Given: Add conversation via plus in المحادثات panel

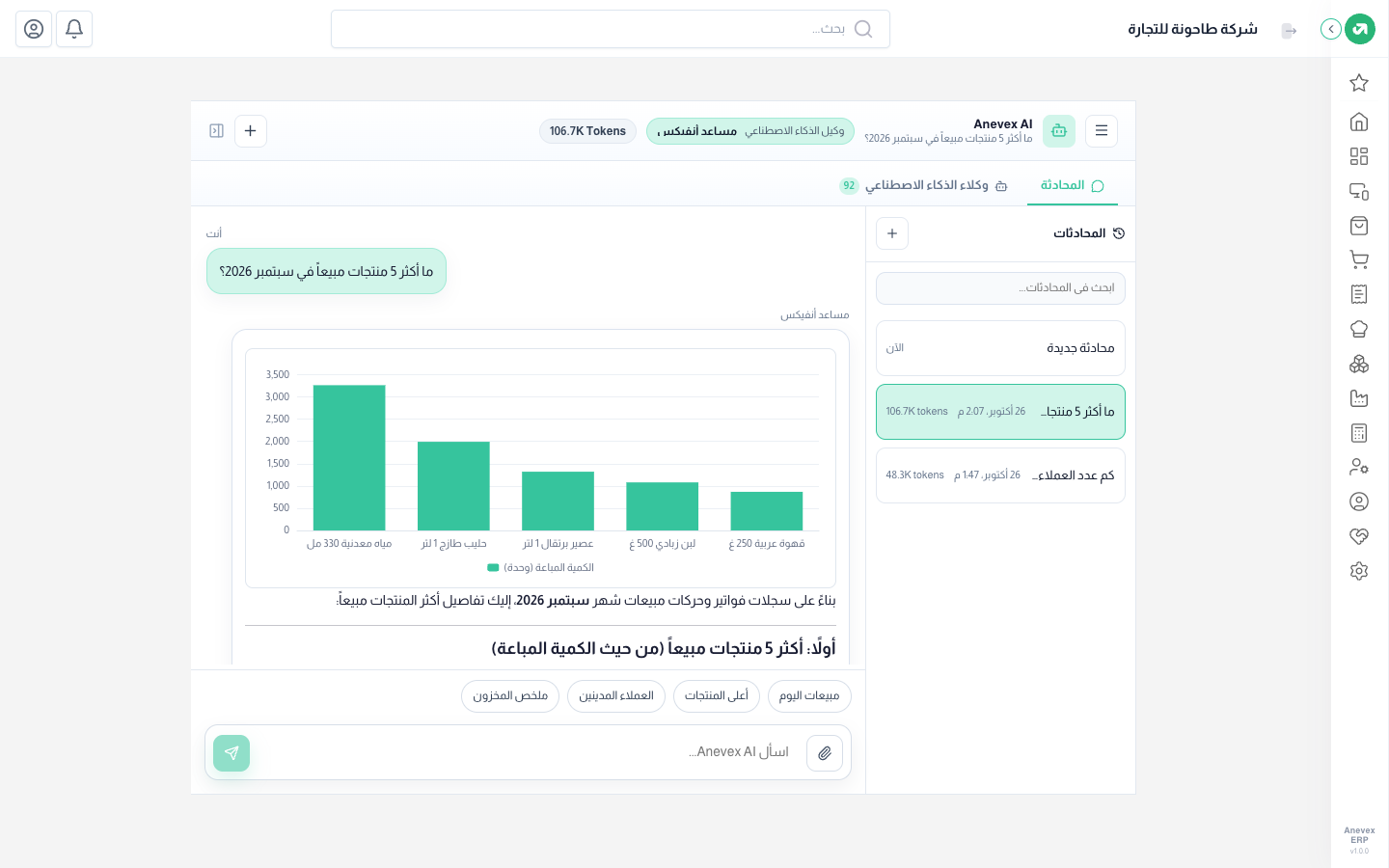Looking at the screenshot, I should point(892,233).
